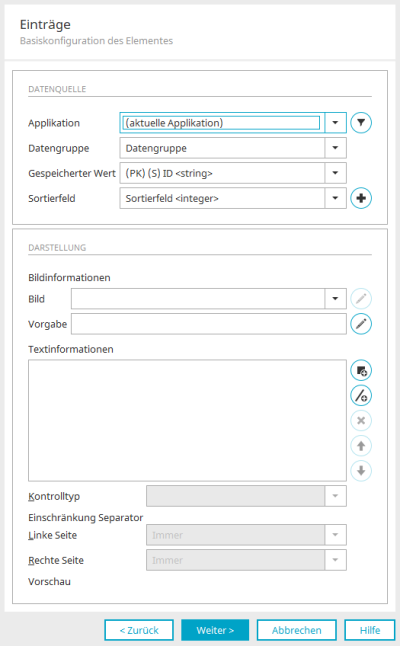Expand the Kontrolltyp dropdown

pyautogui.click(x=335, y=496)
